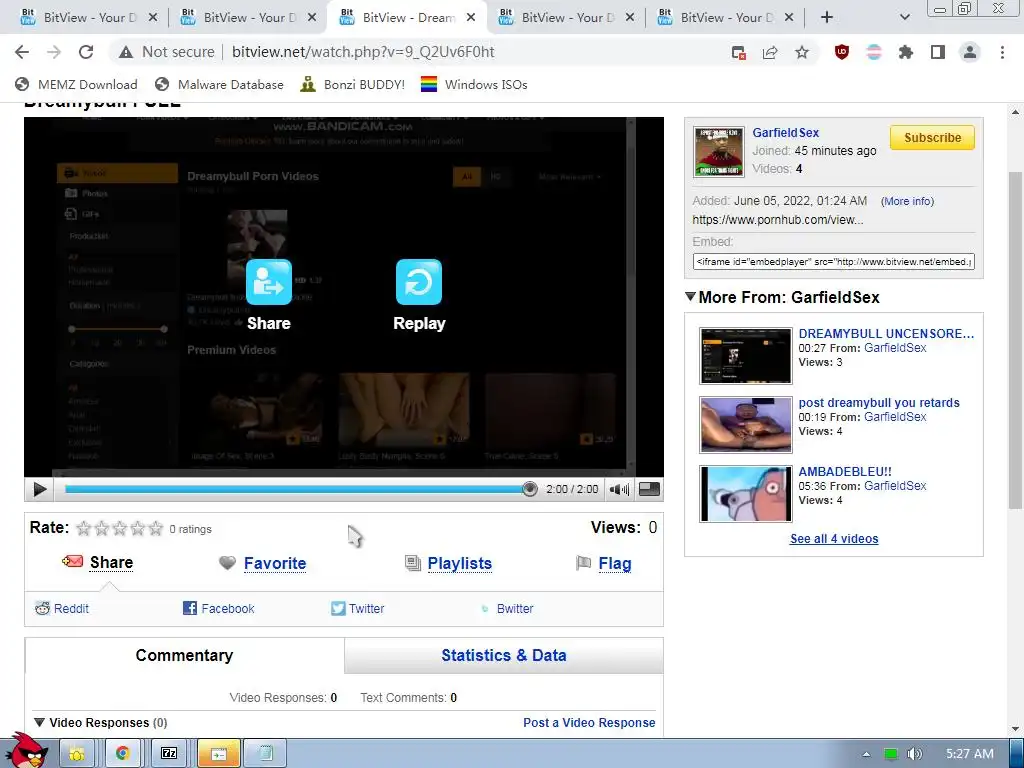Screen dimensions: 1024x768
Task: Expand the (More info) link
Action: coord(907,201)
